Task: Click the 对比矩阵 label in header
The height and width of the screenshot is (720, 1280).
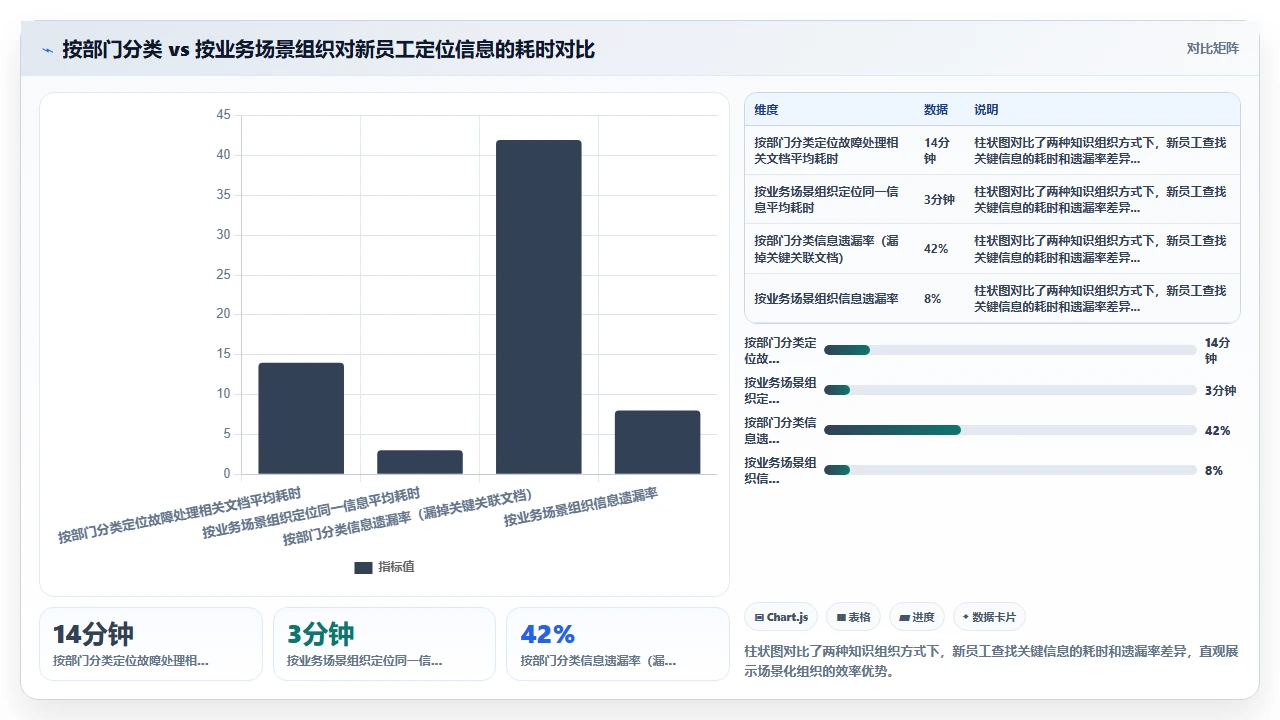Action: [x=1212, y=48]
